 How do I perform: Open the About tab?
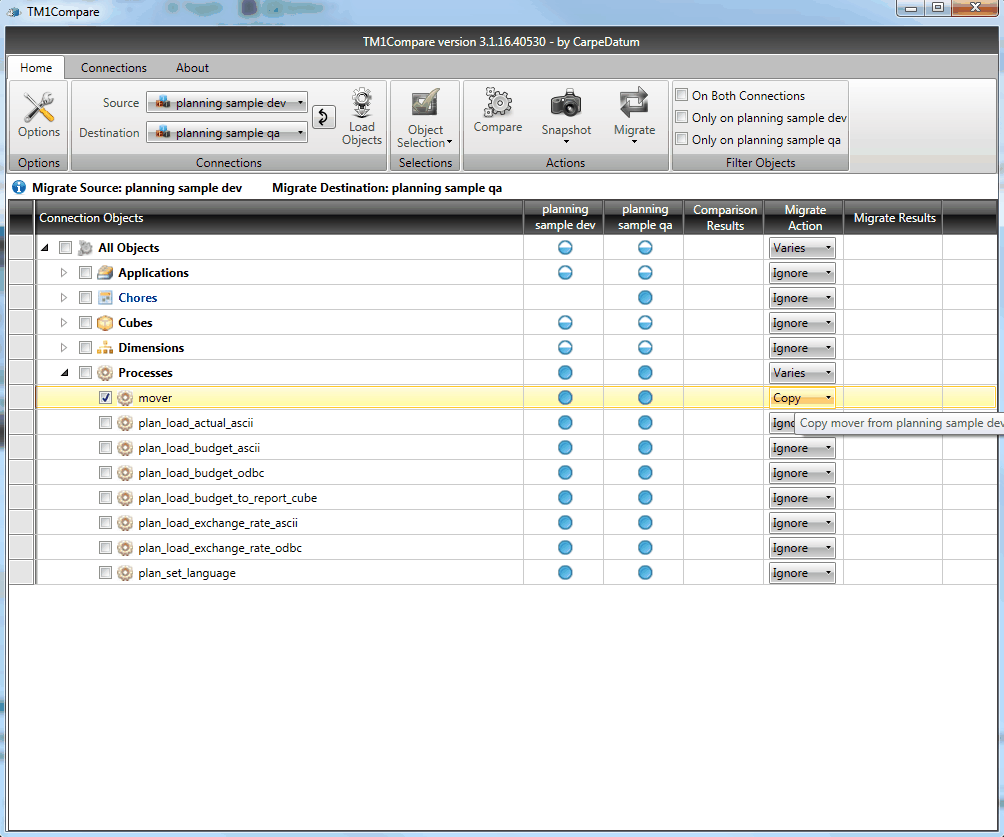tap(192, 68)
